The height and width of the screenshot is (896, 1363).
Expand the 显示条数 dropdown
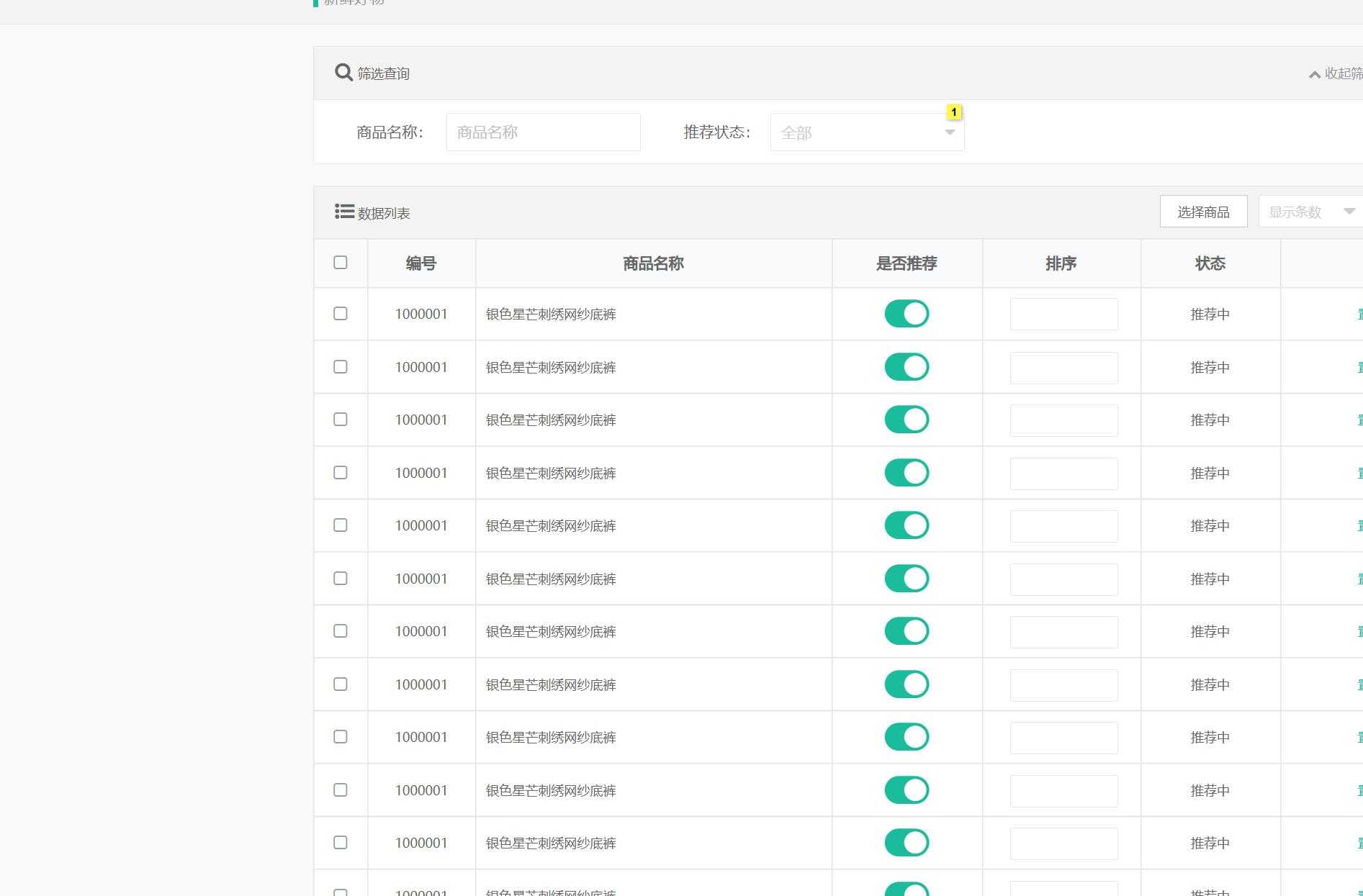pyautogui.click(x=1310, y=212)
